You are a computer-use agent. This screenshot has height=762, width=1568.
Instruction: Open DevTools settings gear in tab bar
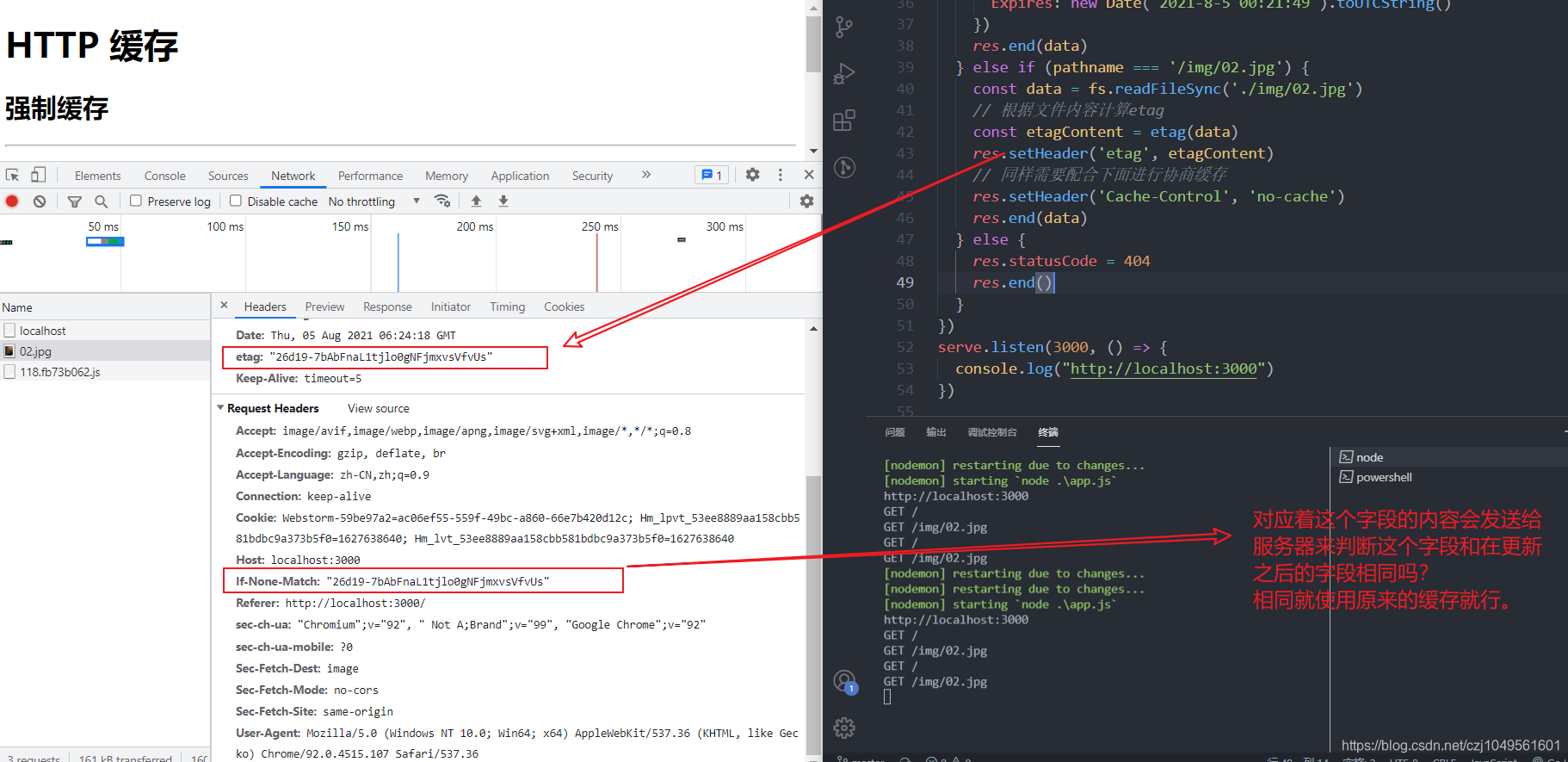click(x=753, y=175)
